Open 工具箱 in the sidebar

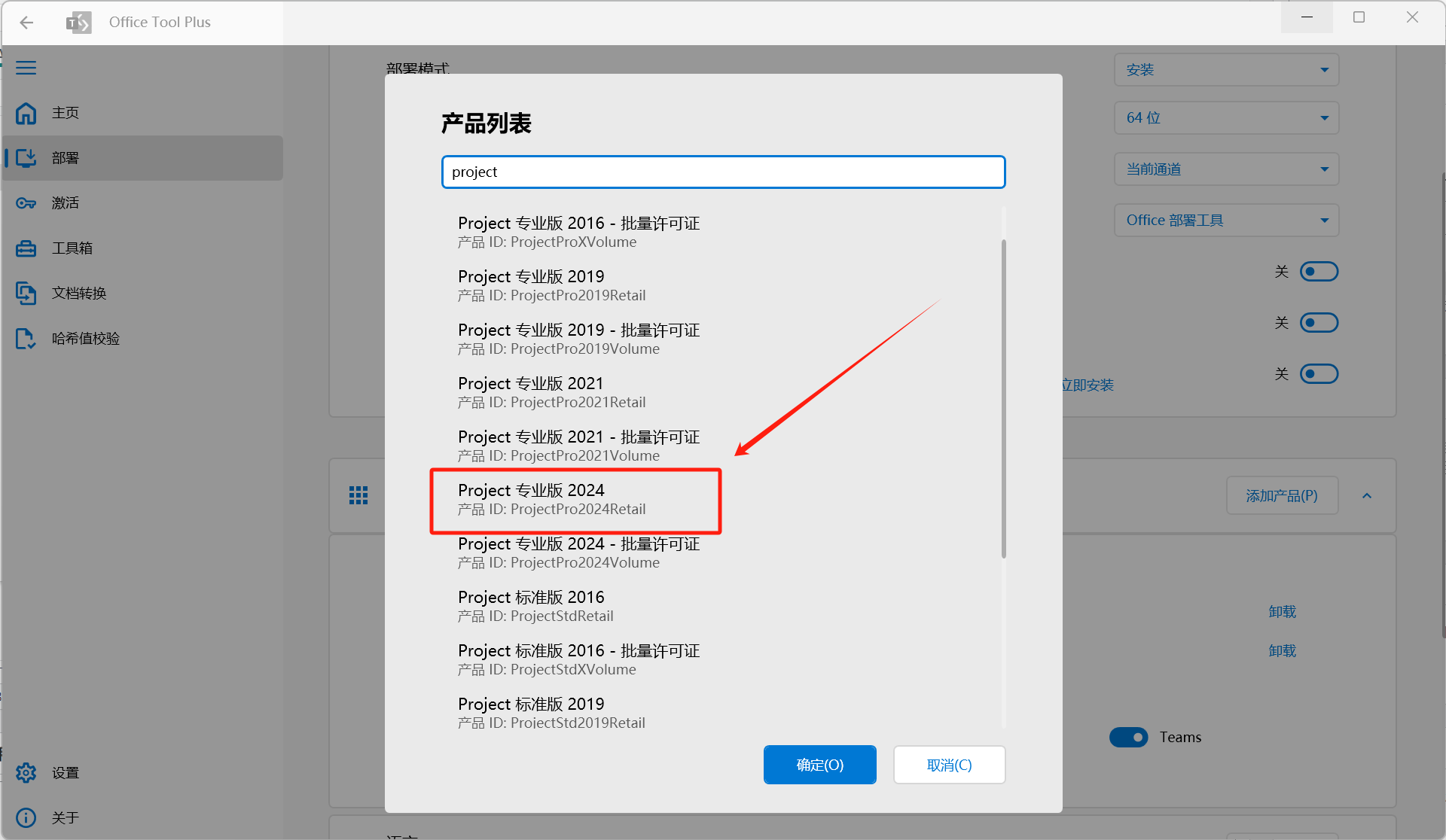[x=143, y=248]
